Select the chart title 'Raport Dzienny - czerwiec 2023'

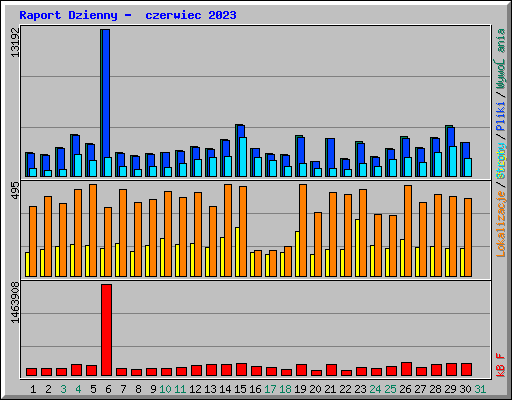[128, 15]
